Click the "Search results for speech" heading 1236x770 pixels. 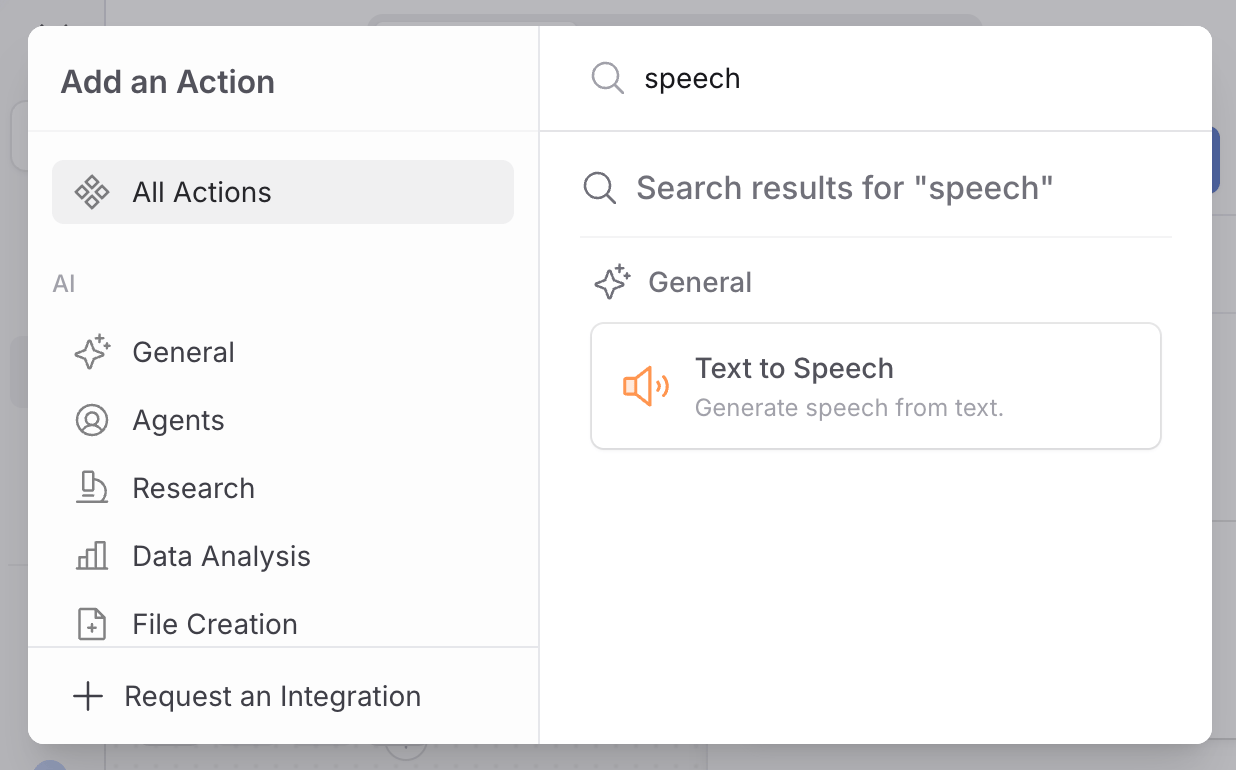(845, 187)
